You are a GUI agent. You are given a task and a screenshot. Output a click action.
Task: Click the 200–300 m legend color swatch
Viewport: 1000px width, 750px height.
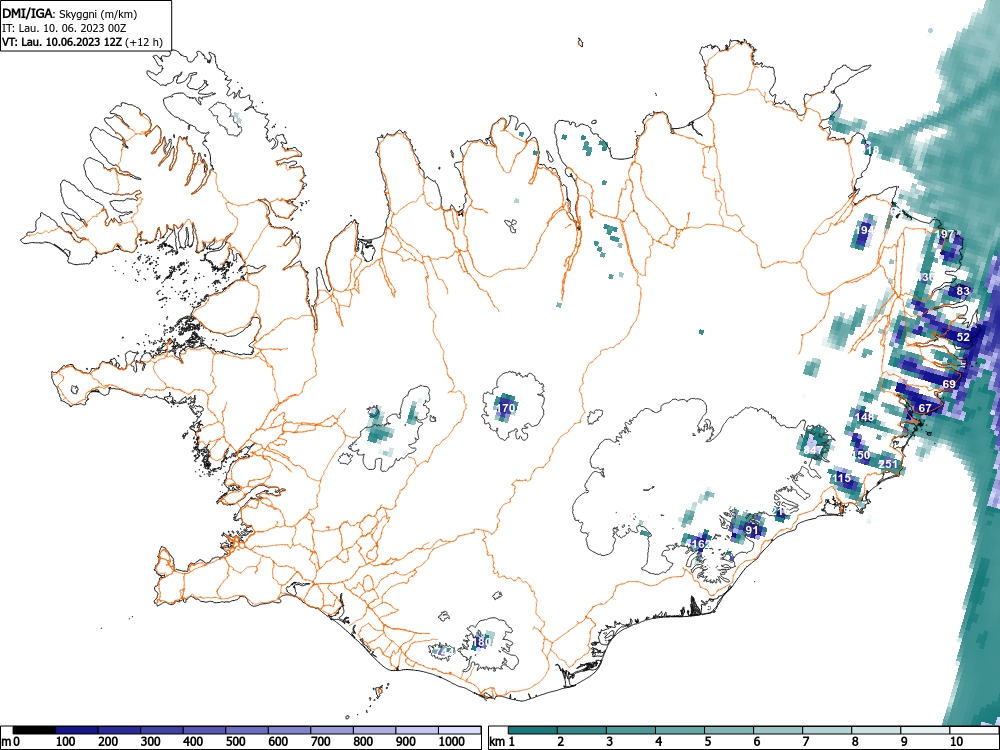pyautogui.click(x=119, y=730)
